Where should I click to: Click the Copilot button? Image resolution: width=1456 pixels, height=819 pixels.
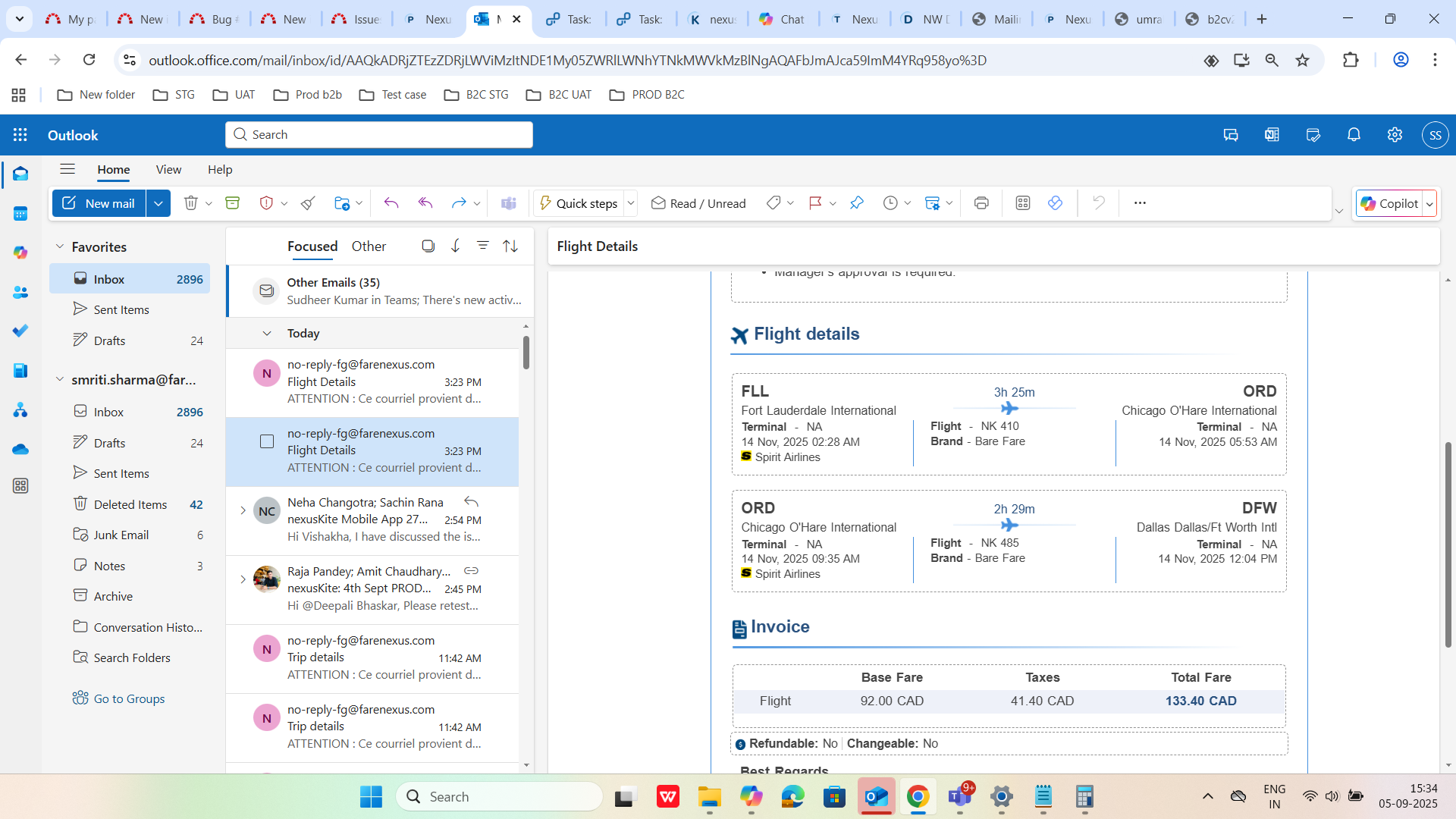(x=1389, y=204)
